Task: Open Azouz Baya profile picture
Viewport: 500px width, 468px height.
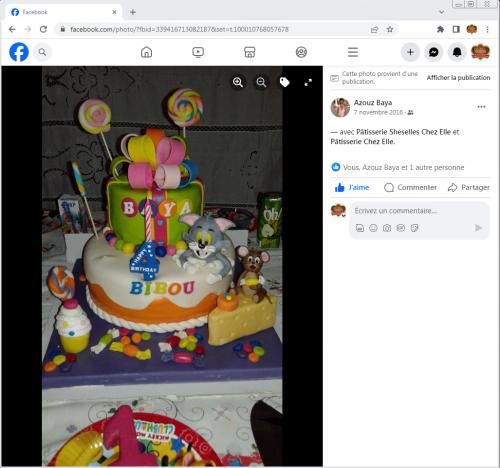Action: tap(340, 107)
